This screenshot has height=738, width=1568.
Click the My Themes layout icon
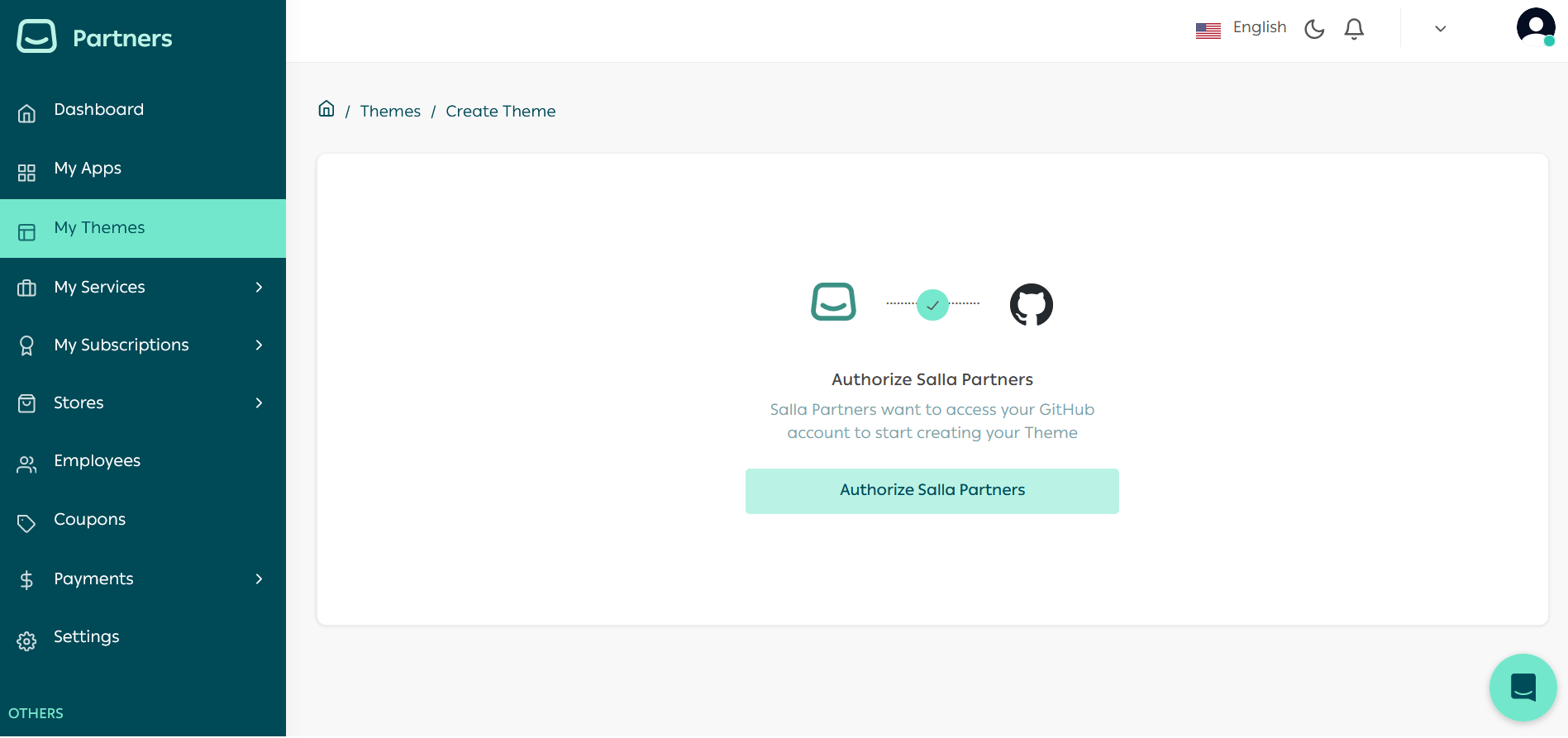(26, 232)
